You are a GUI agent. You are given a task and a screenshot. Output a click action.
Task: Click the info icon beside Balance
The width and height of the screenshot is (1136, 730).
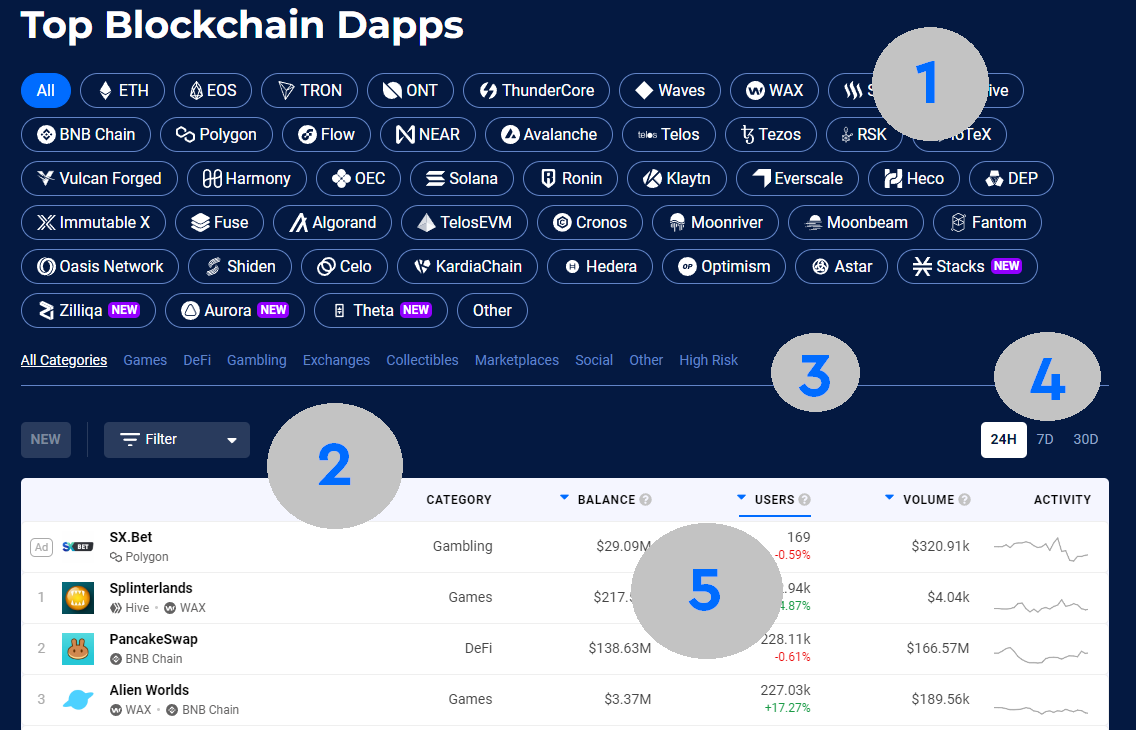[x=646, y=500]
